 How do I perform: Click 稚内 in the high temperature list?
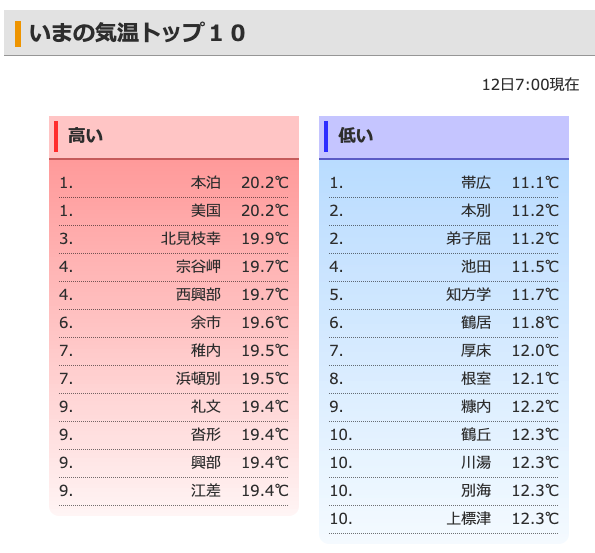206,351
